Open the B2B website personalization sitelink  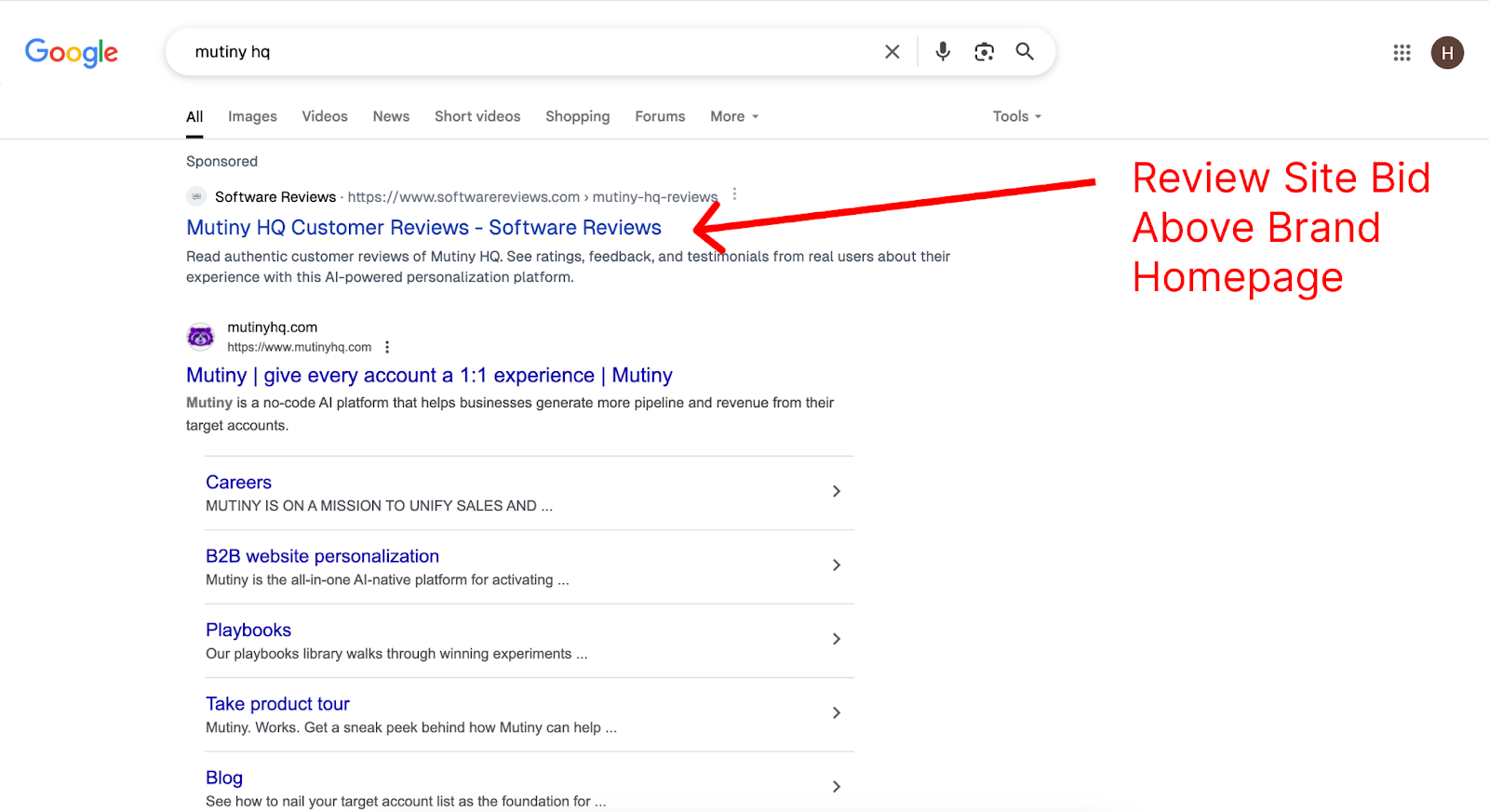pos(322,556)
